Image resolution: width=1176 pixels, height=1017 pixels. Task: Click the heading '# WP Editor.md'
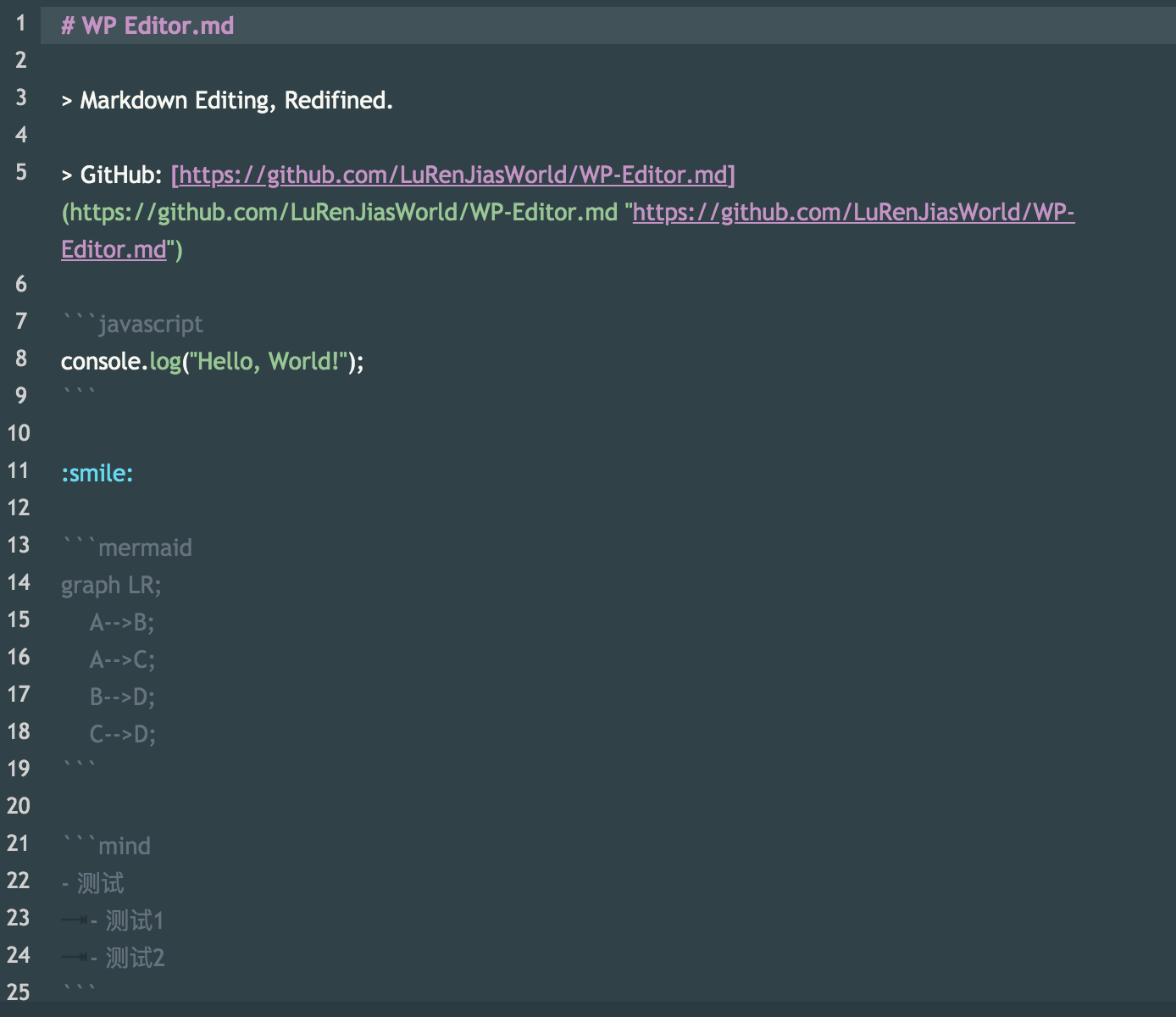point(147,25)
